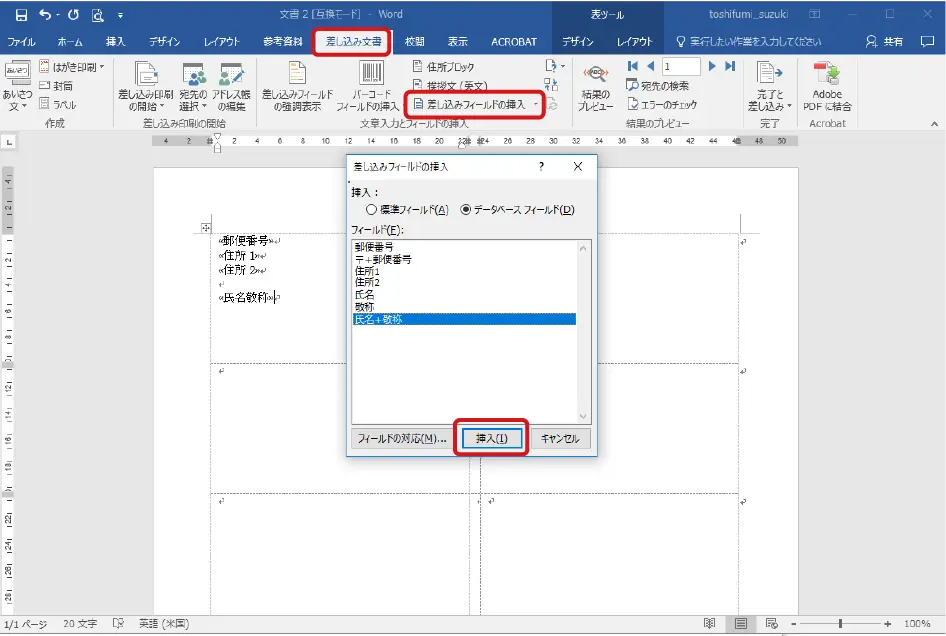The height and width of the screenshot is (636, 946).
Task: Click the proofing check icon in status bar
Action: pyautogui.click(x=118, y=623)
